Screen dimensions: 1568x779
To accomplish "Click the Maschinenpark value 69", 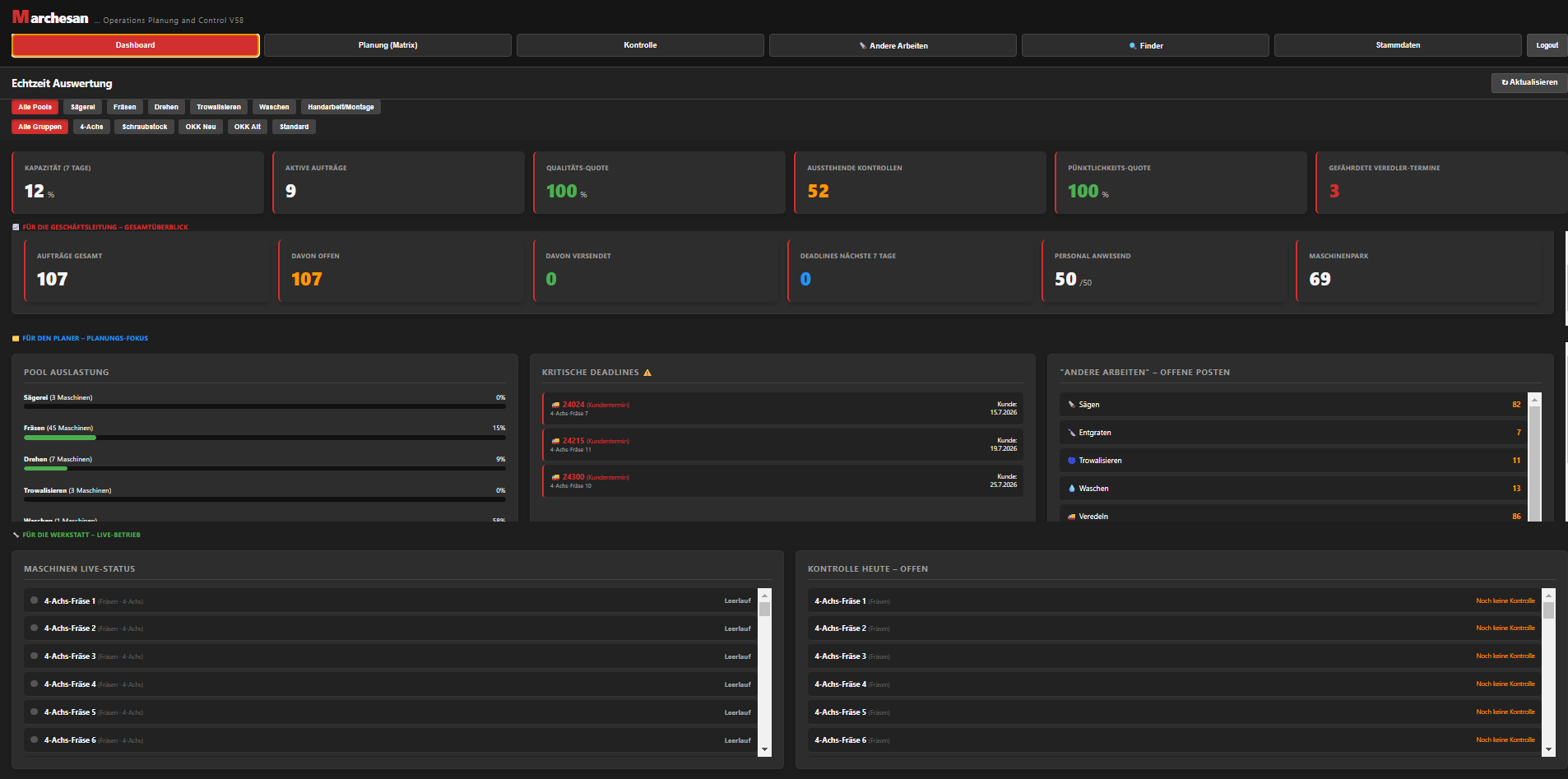I will point(1320,279).
